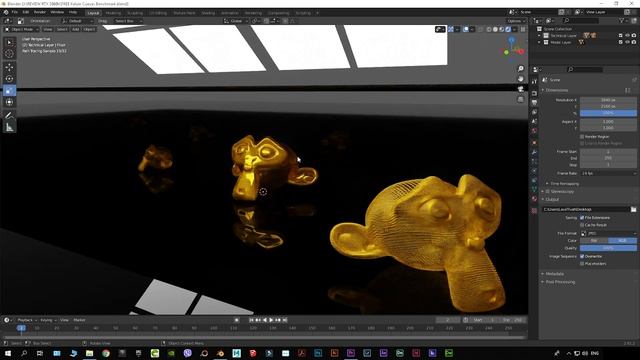The height and width of the screenshot is (360, 640).
Task: Select the 3D Cursor tool
Action: 9,53
